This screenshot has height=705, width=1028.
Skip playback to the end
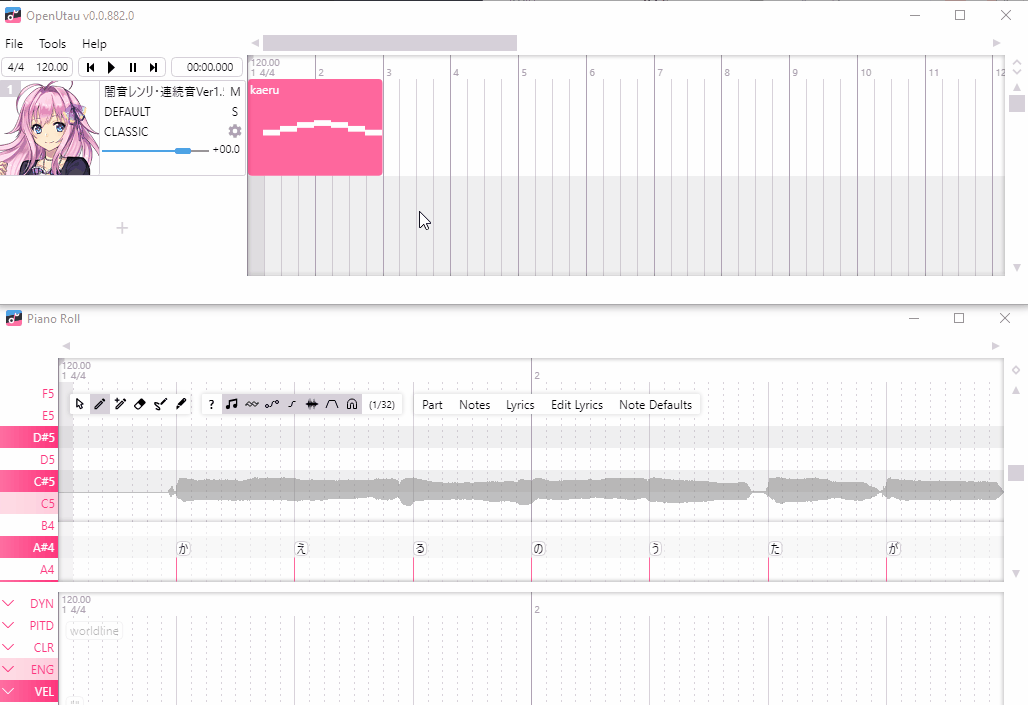(153, 67)
